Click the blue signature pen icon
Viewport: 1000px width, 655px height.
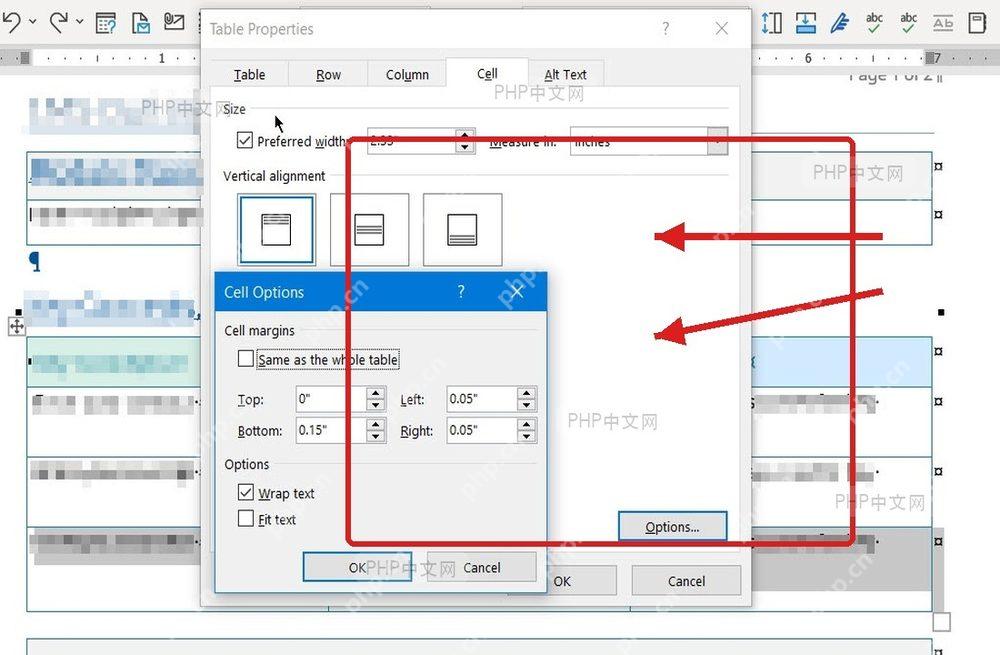click(x=840, y=23)
